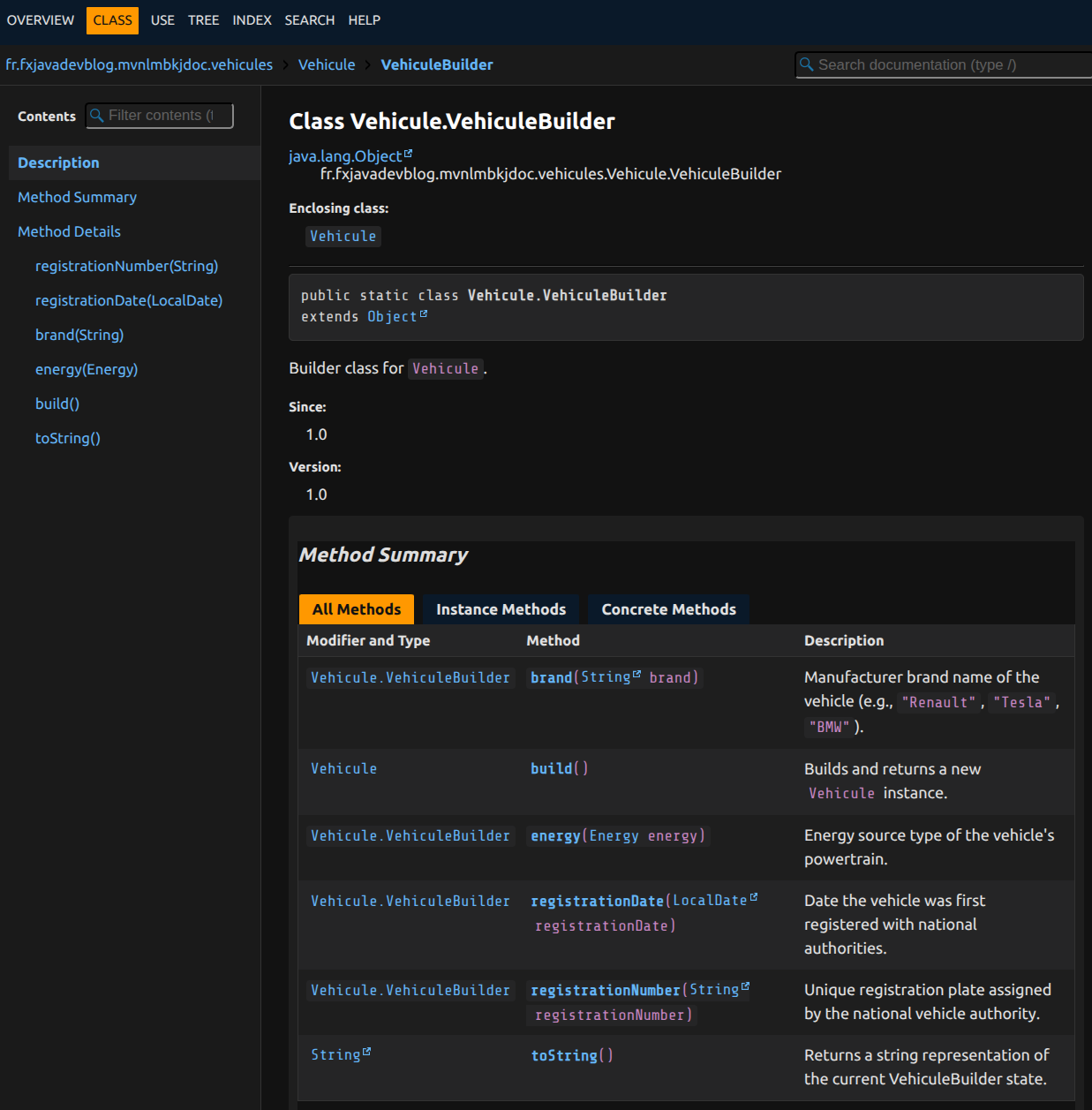Switch to All Methods tab
The height and width of the screenshot is (1110, 1092).
click(357, 609)
